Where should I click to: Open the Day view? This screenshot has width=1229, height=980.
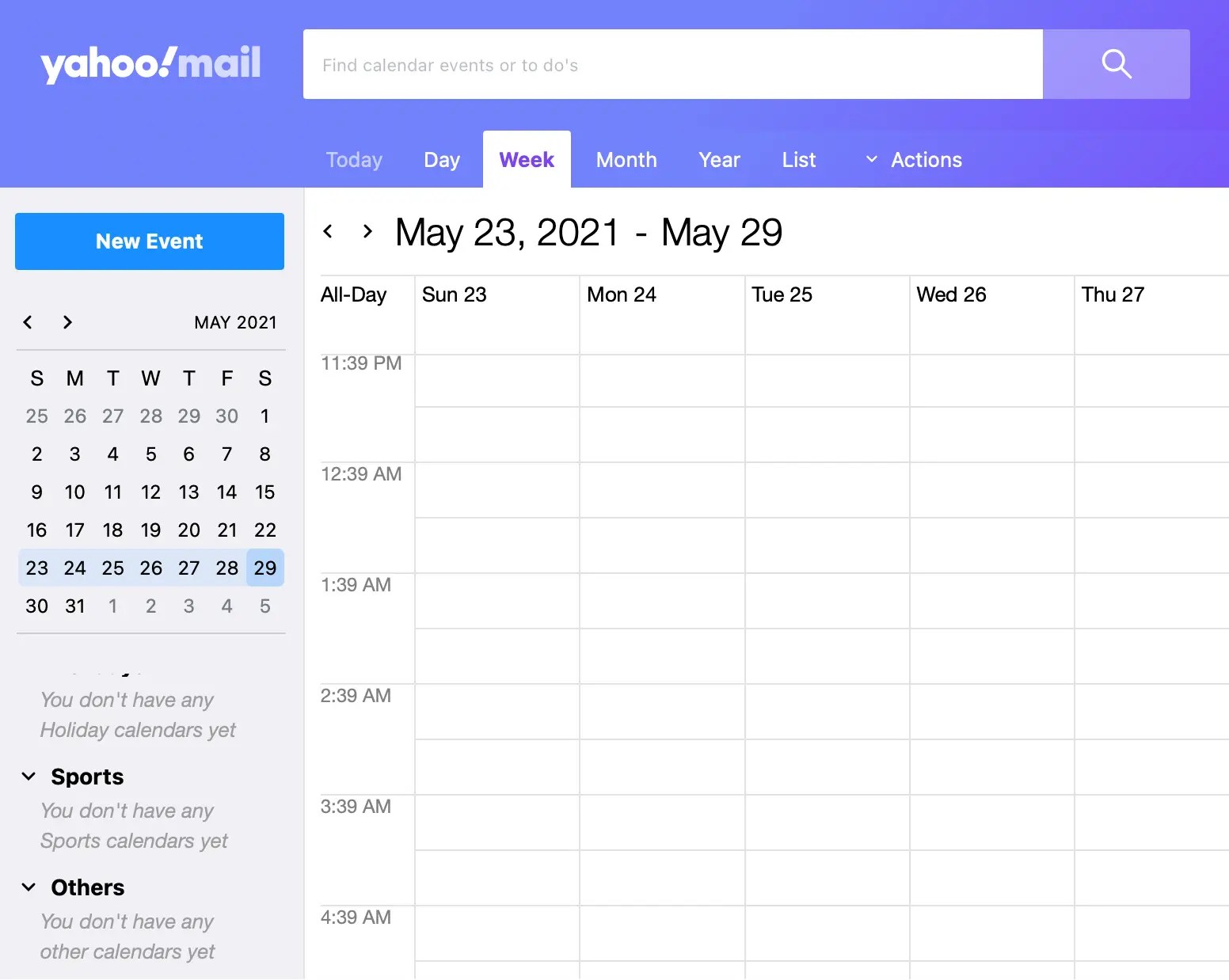point(442,159)
